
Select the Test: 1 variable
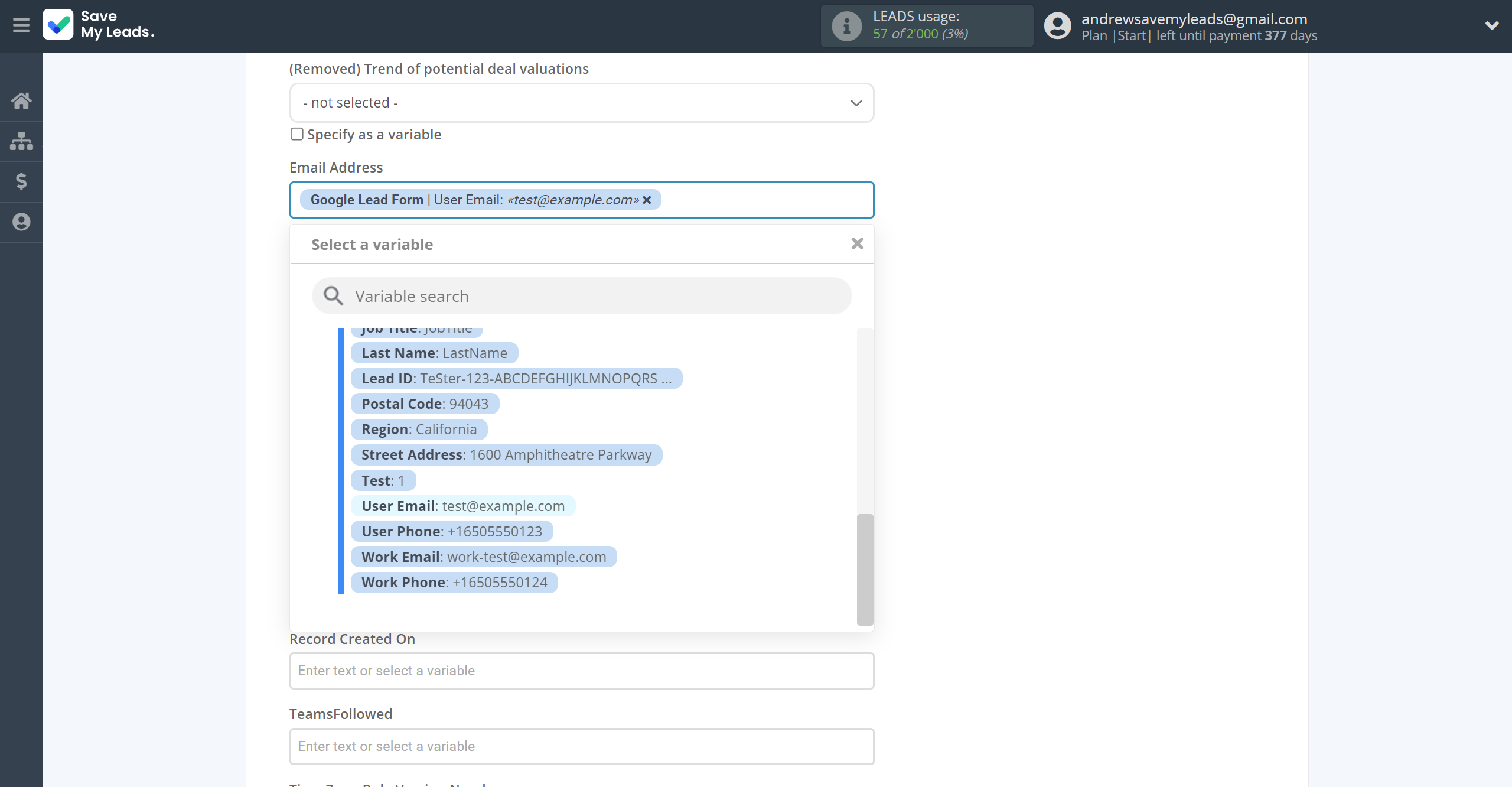[x=384, y=481]
